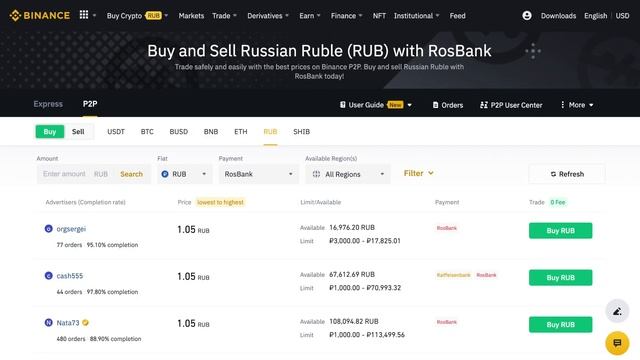Change currency via USD link

(x=622, y=16)
